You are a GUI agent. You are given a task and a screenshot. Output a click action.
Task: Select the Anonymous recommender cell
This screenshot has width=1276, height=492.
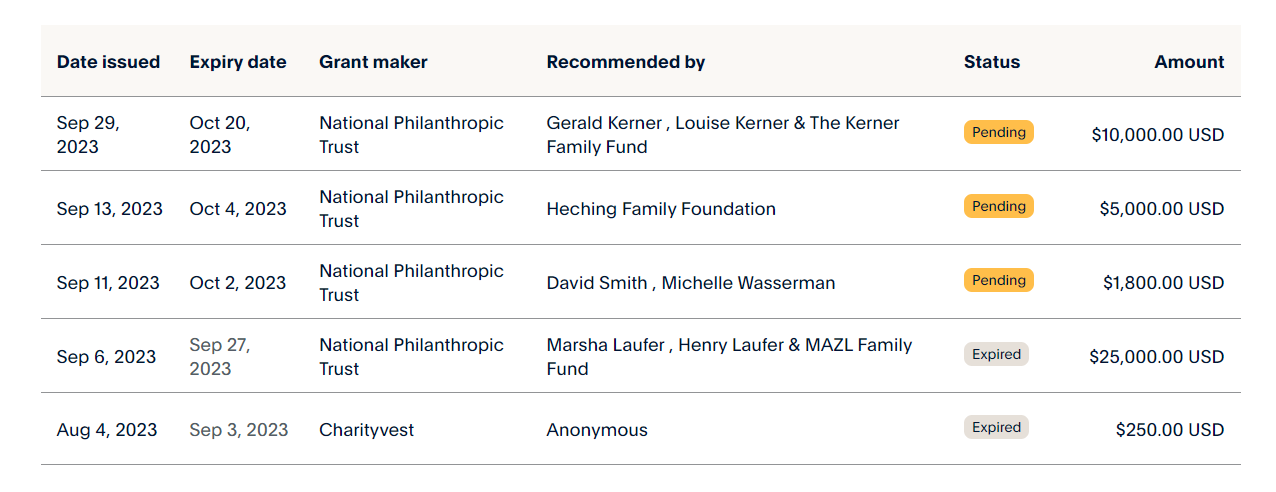point(597,430)
